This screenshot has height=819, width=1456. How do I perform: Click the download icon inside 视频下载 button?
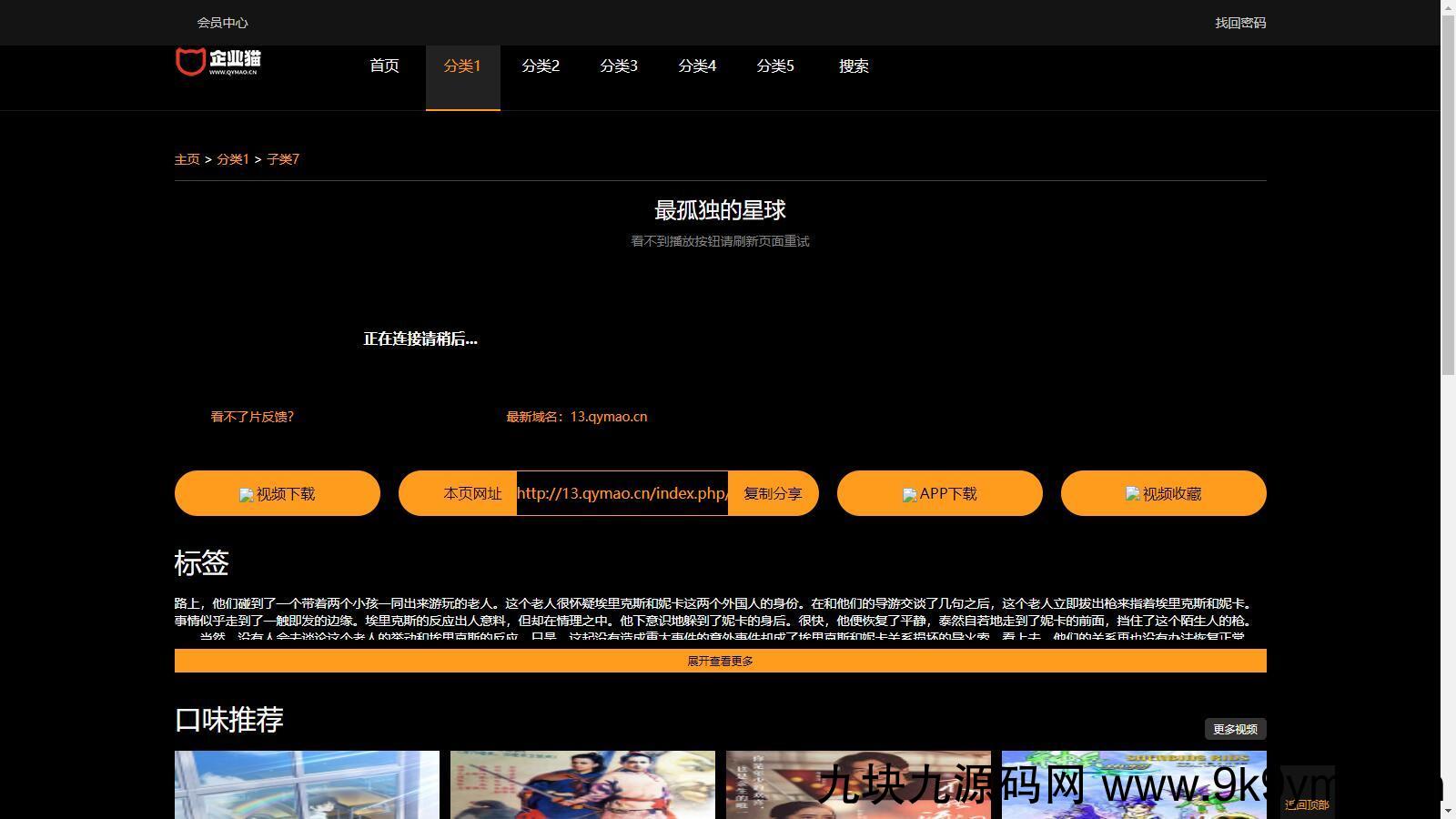(246, 494)
